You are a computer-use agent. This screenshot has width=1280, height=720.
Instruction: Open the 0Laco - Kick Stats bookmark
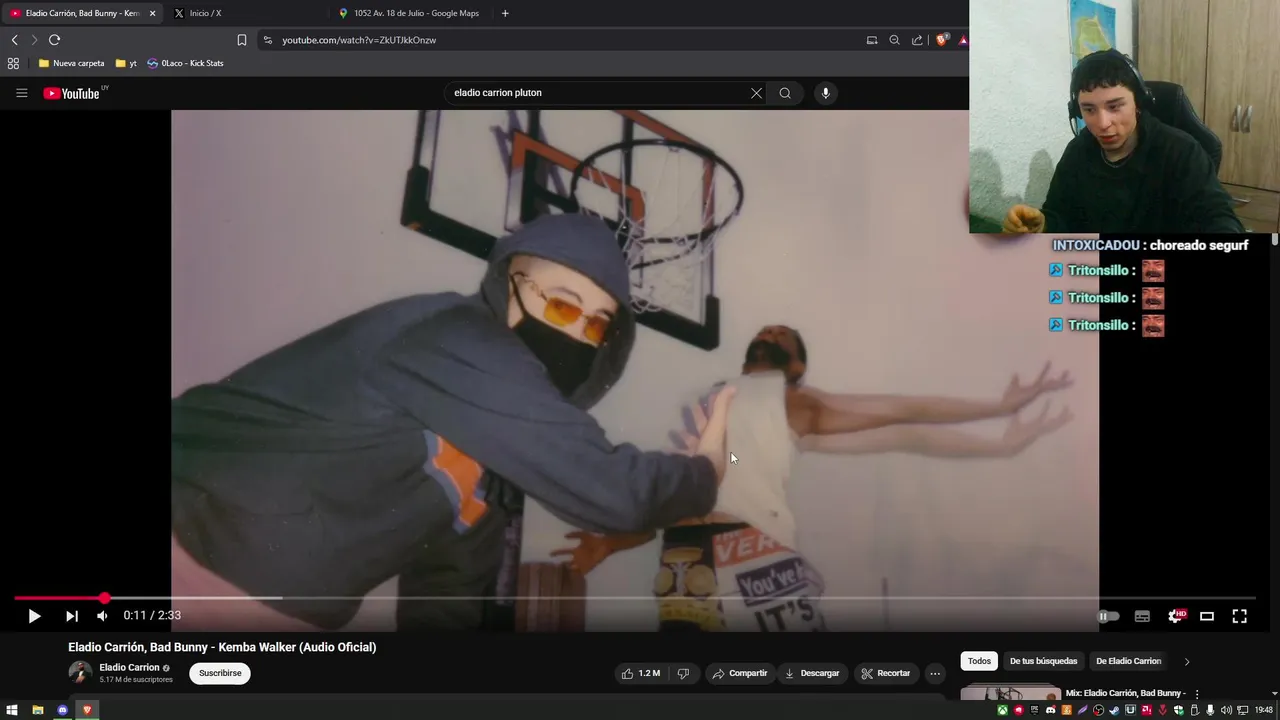pos(185,63)
